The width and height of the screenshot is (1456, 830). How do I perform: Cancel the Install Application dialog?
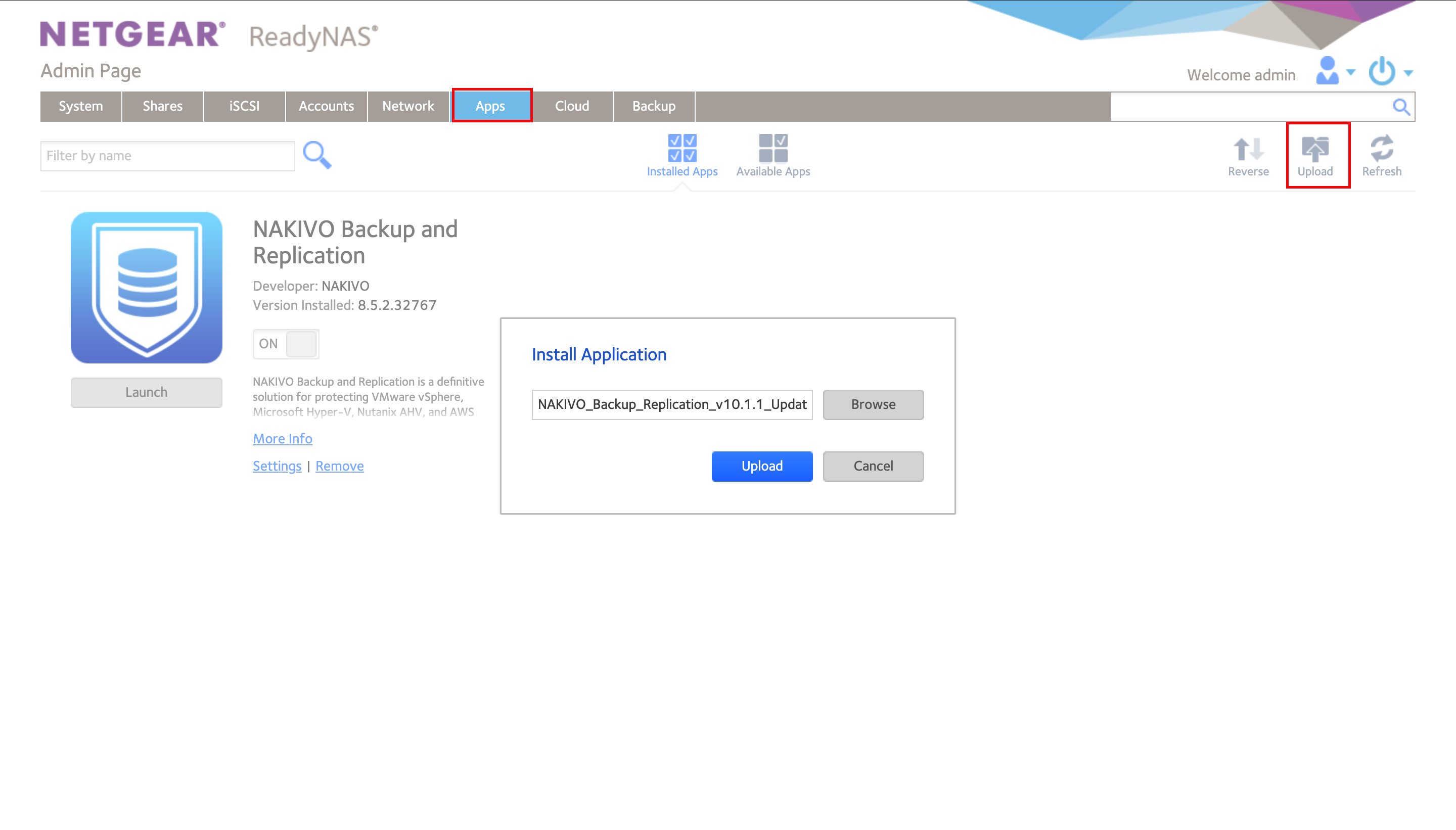(x=873, y=466)
